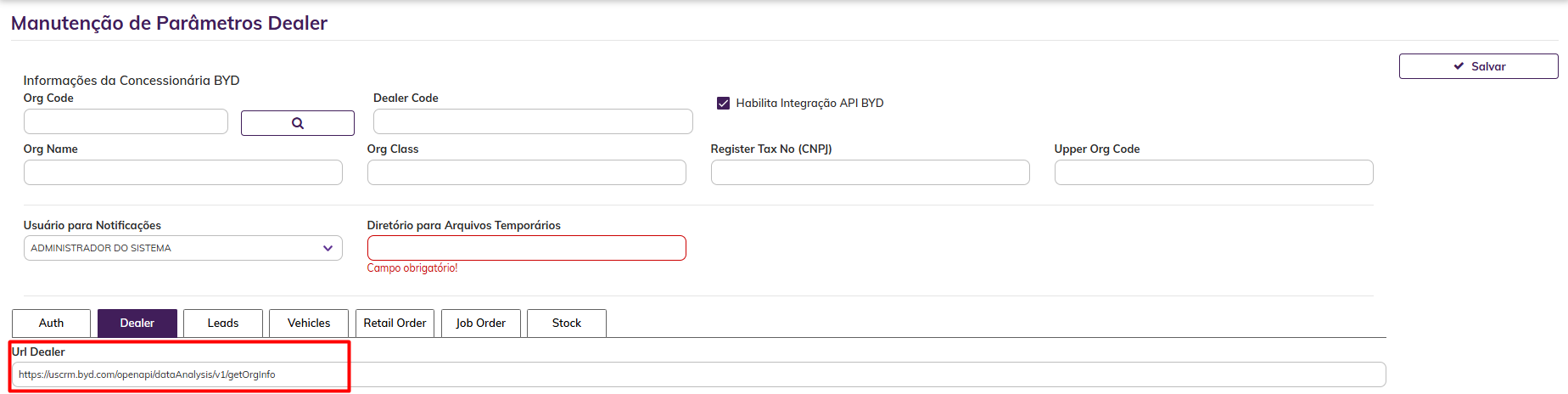Screen dimensions: 1568x394
Task: Click the checkmark icon on Salvar
Action: (x=1459, y=66)
